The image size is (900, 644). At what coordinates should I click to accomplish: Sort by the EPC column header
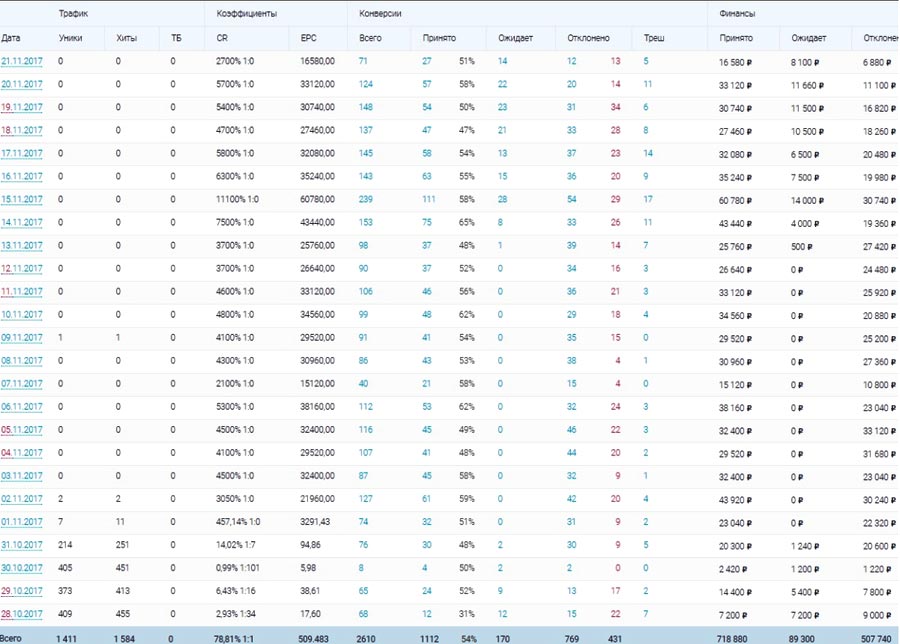coord(308,38)
